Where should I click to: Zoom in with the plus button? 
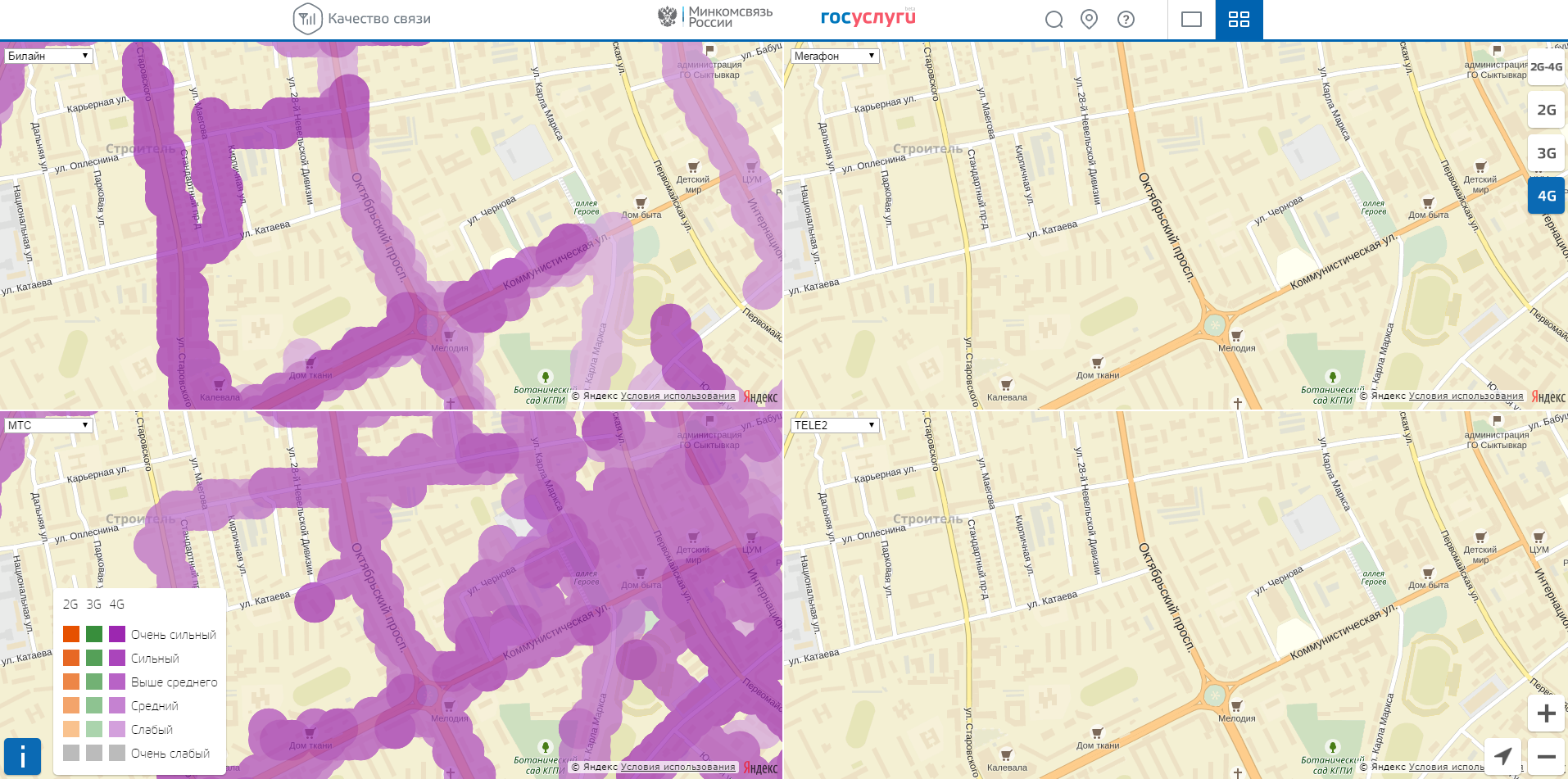coord(1546,713)
